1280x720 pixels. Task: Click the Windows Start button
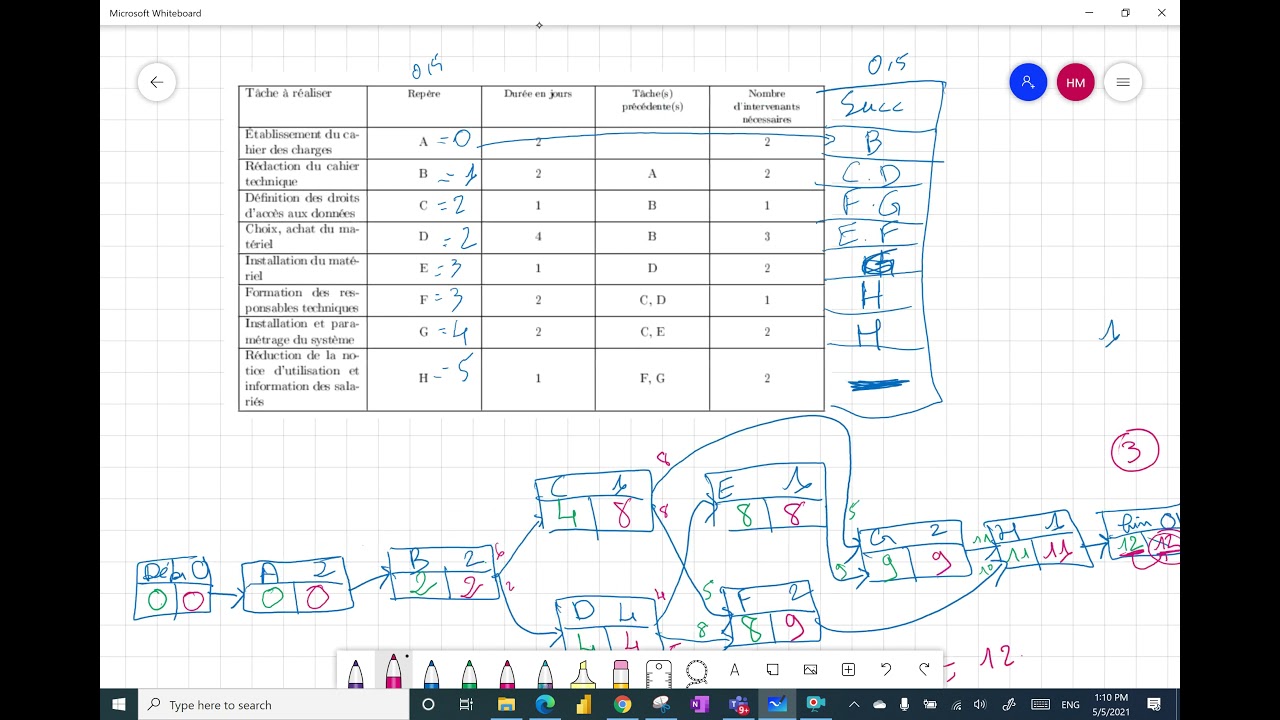(119, 704)
